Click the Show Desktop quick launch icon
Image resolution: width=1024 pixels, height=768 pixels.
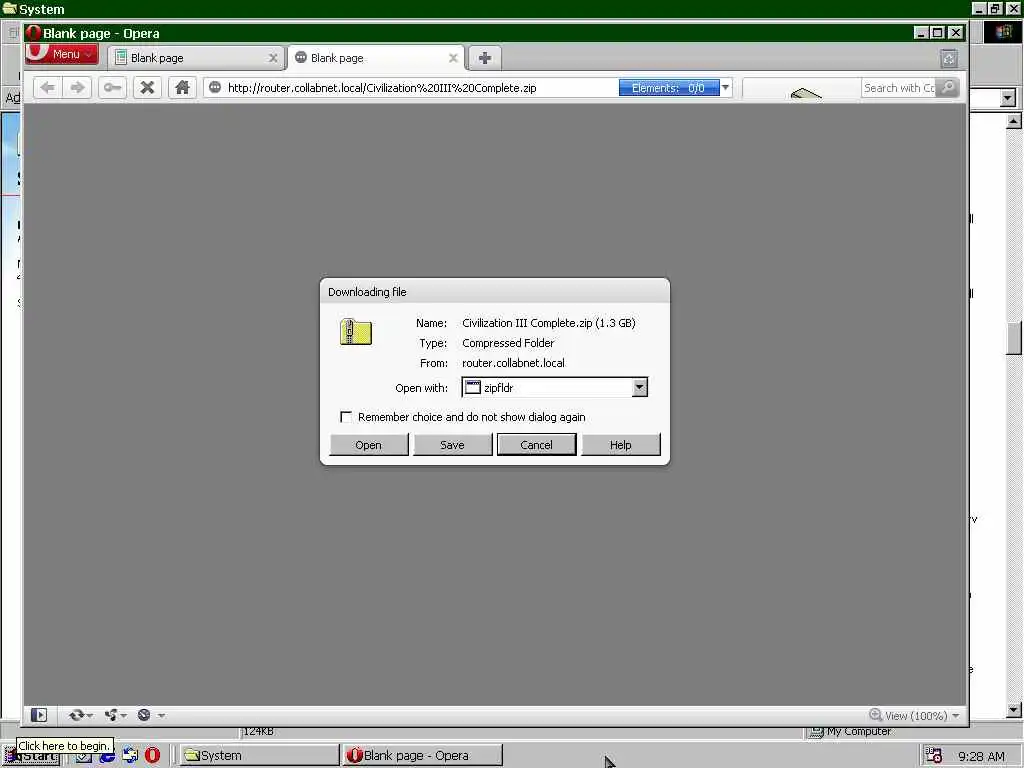83,756
